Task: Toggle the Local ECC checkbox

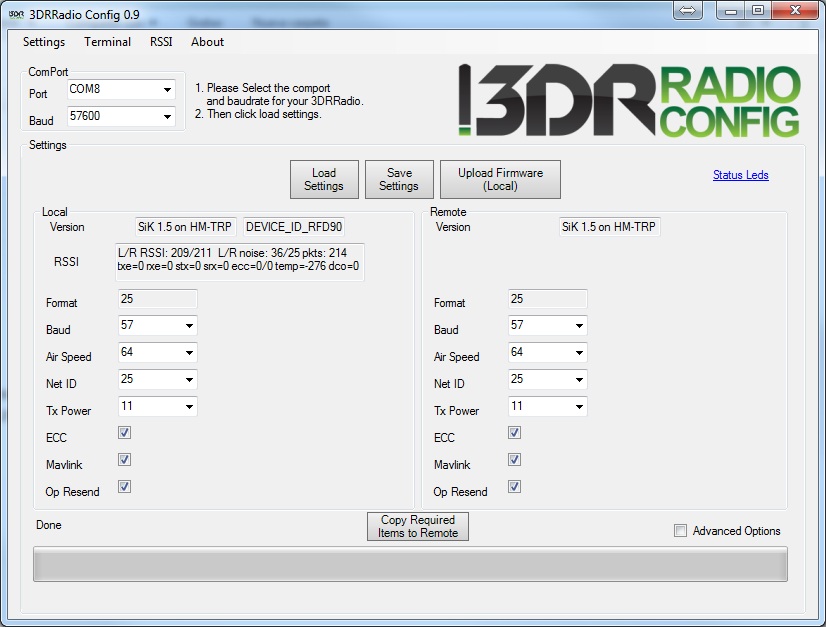Action: [x=124, y=433]
